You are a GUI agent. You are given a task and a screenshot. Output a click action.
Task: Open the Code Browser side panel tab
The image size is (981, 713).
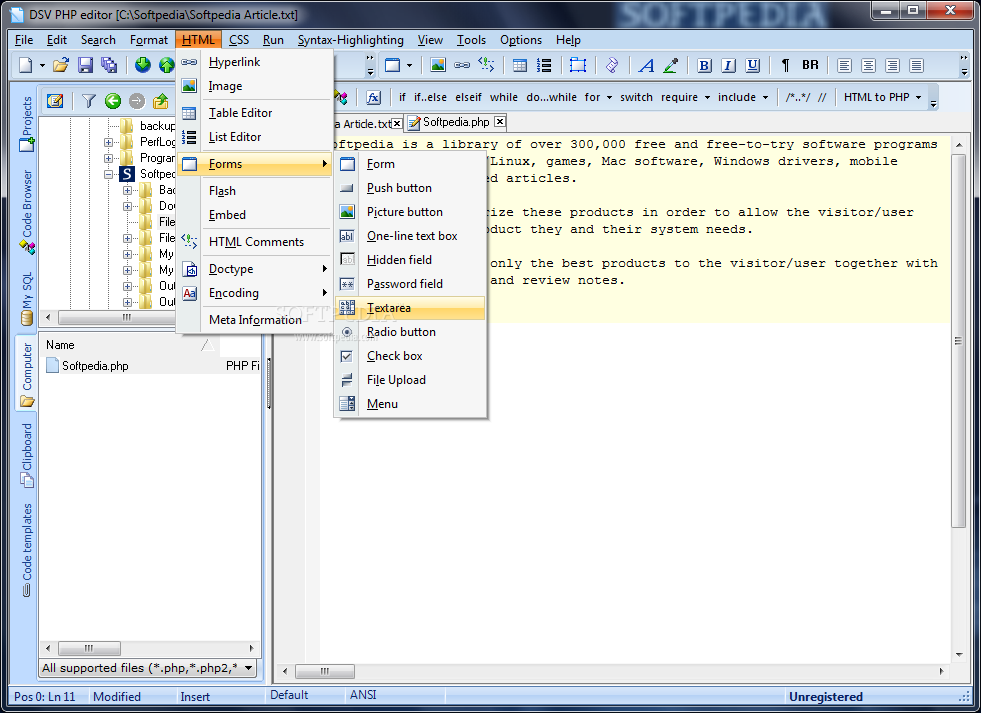coord(26,211)
